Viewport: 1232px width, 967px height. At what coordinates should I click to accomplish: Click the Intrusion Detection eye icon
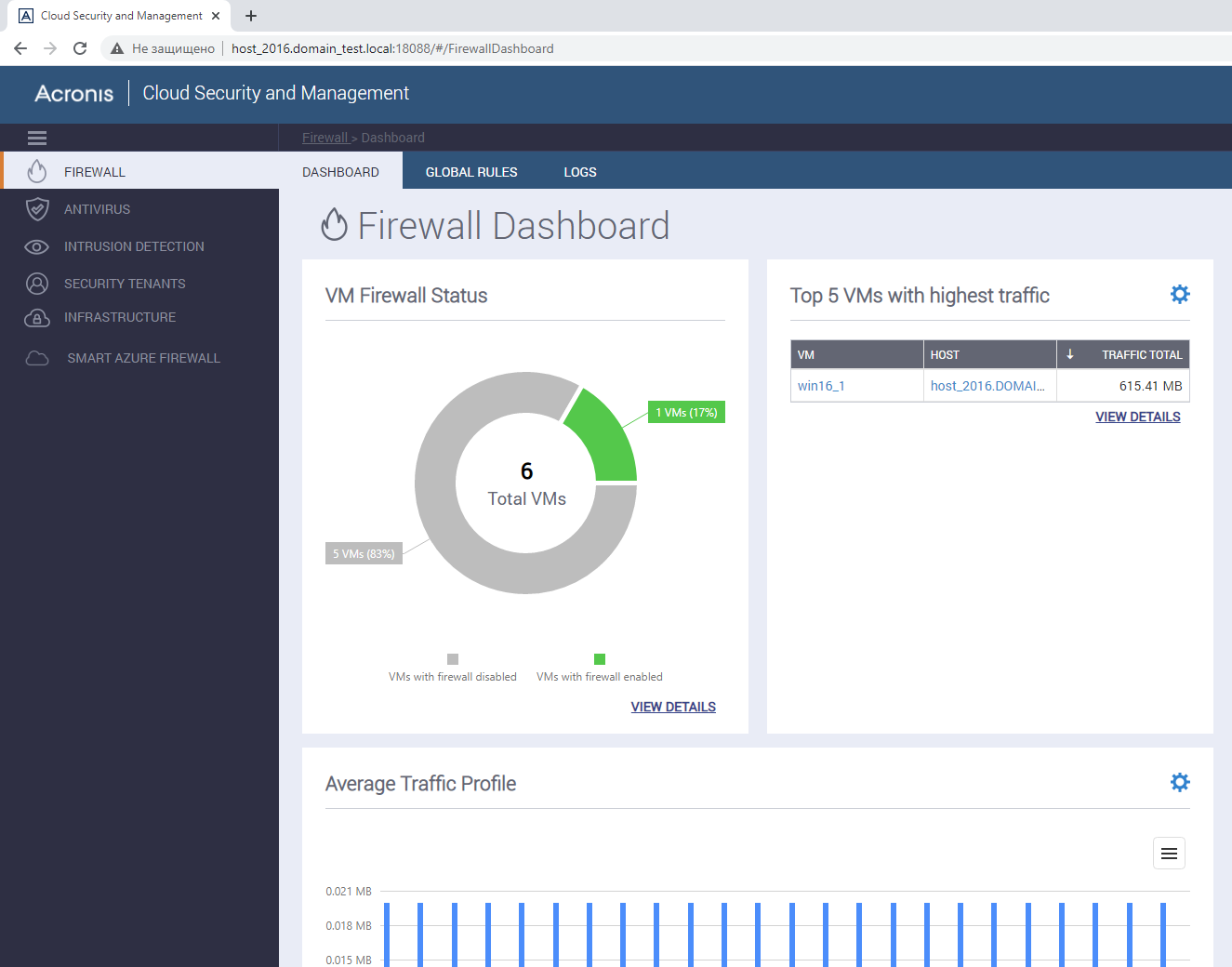tap(37, 246)
